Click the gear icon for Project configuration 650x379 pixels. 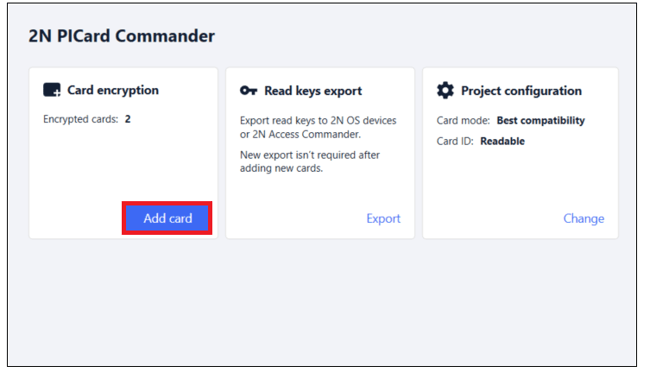(445, 90)
